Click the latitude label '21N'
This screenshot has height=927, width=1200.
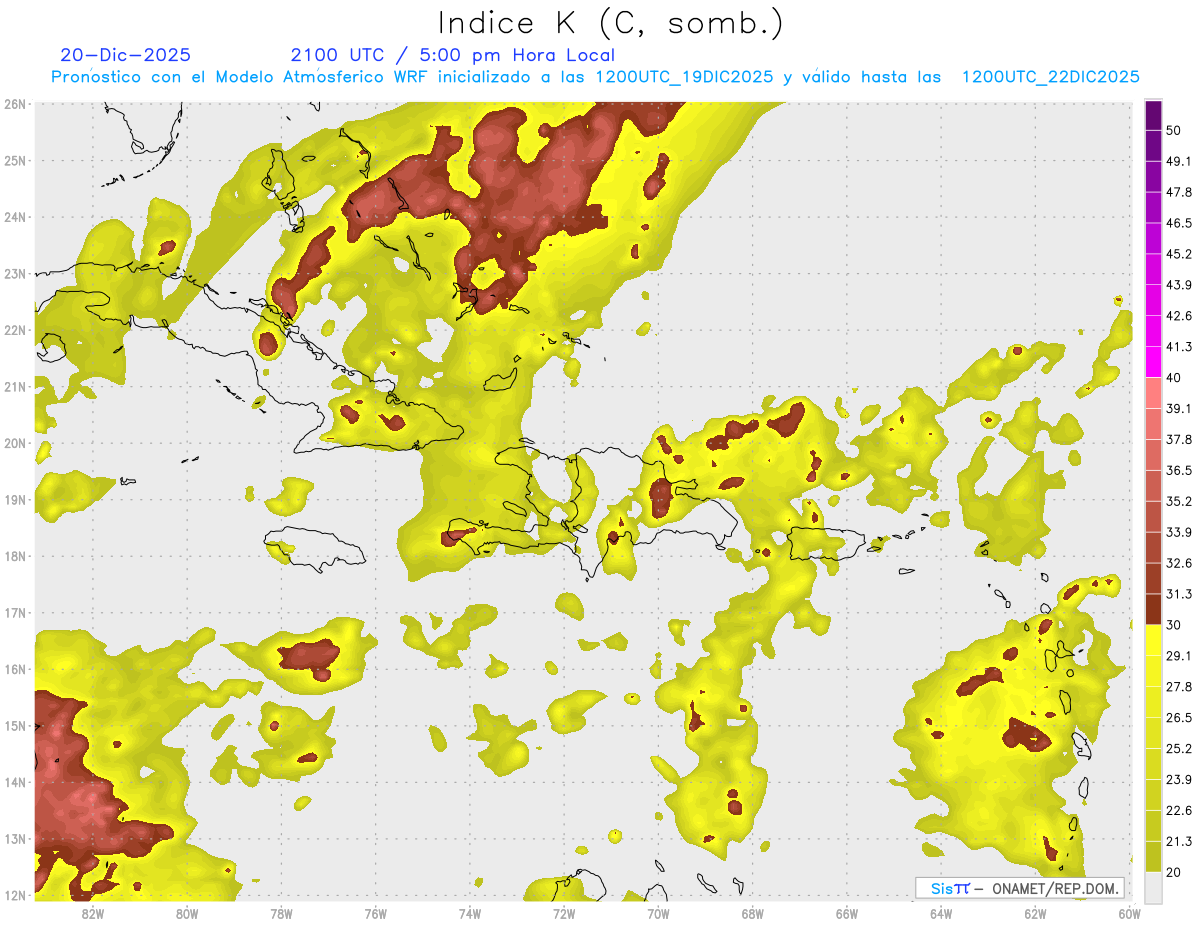[x=15, y=387]
